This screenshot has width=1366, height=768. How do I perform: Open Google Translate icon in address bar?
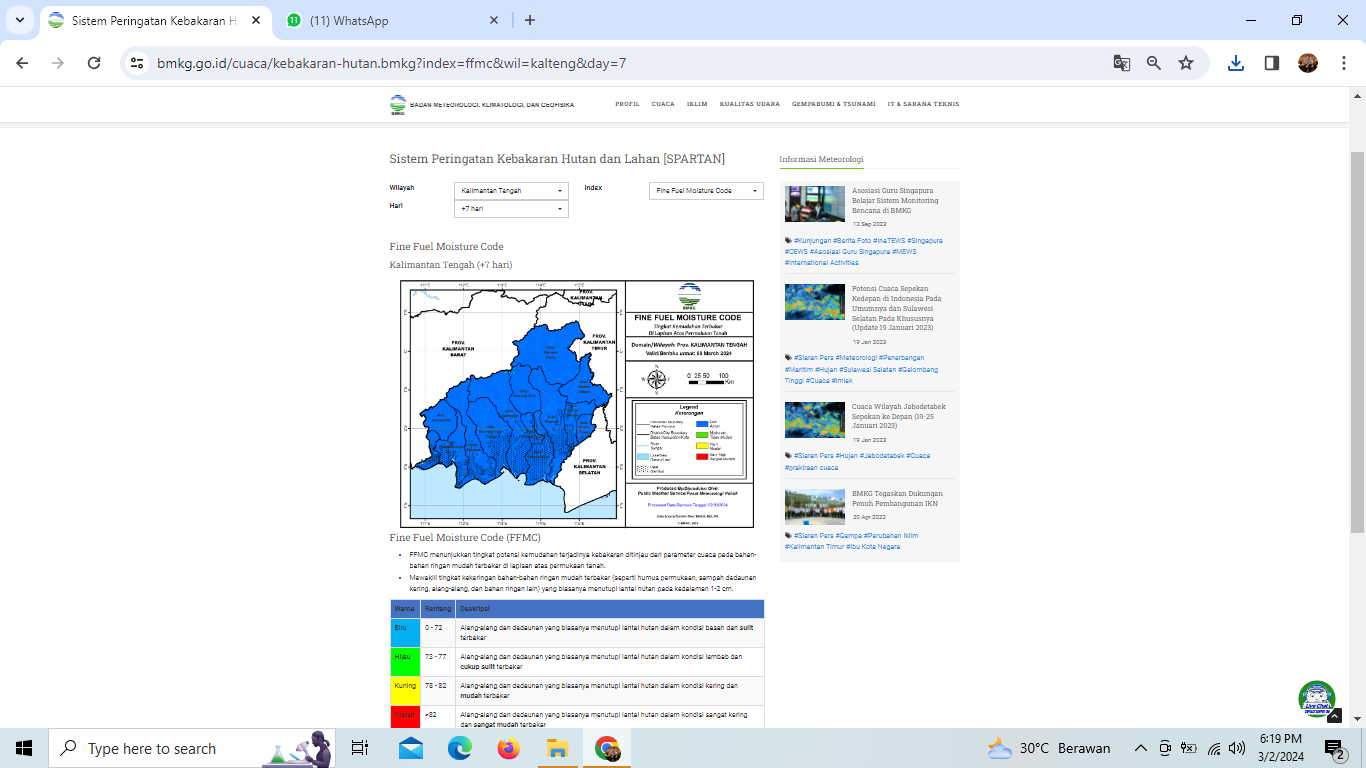pos(1122,63)
